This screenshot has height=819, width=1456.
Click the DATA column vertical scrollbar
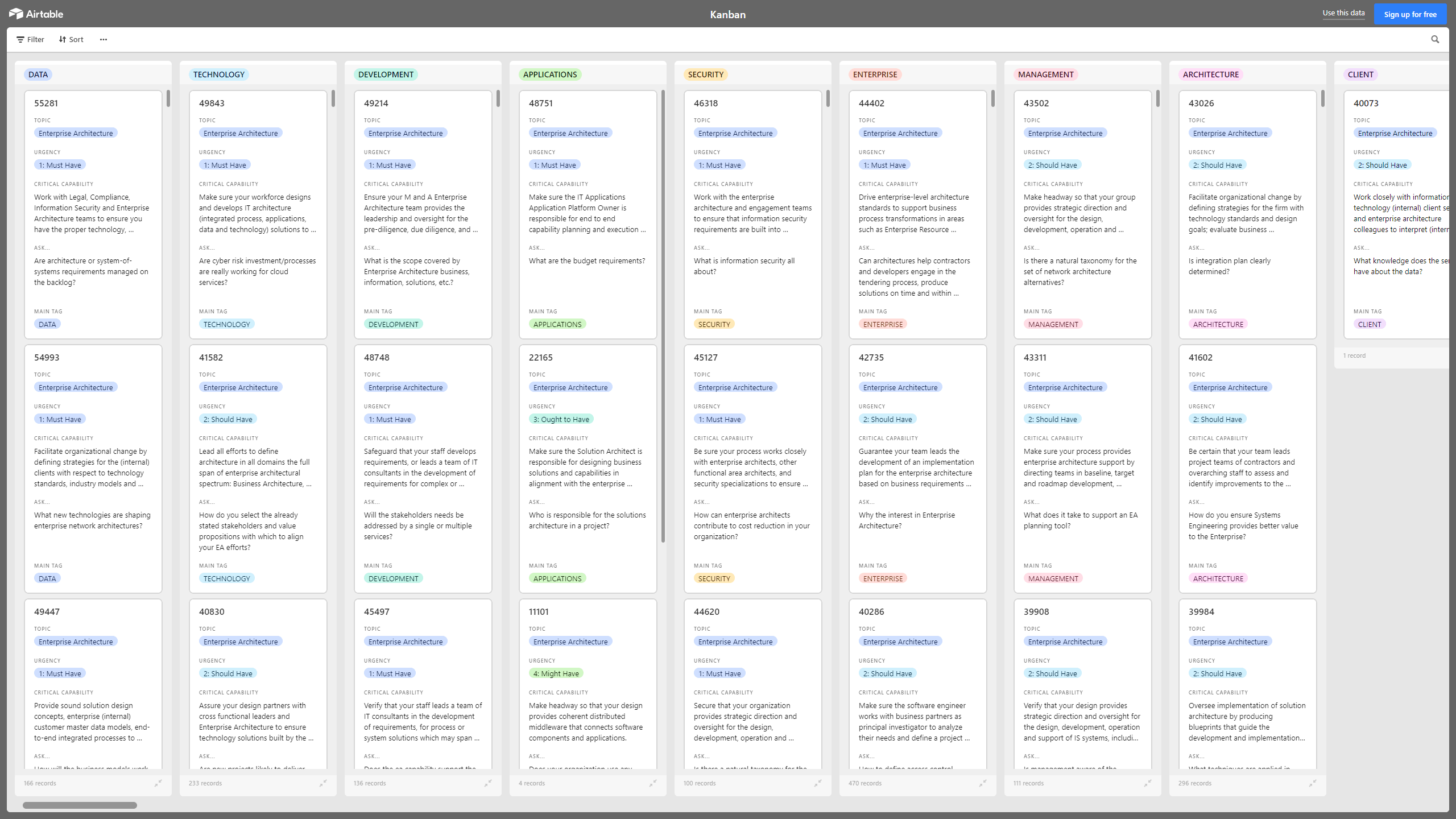point(168,98)
